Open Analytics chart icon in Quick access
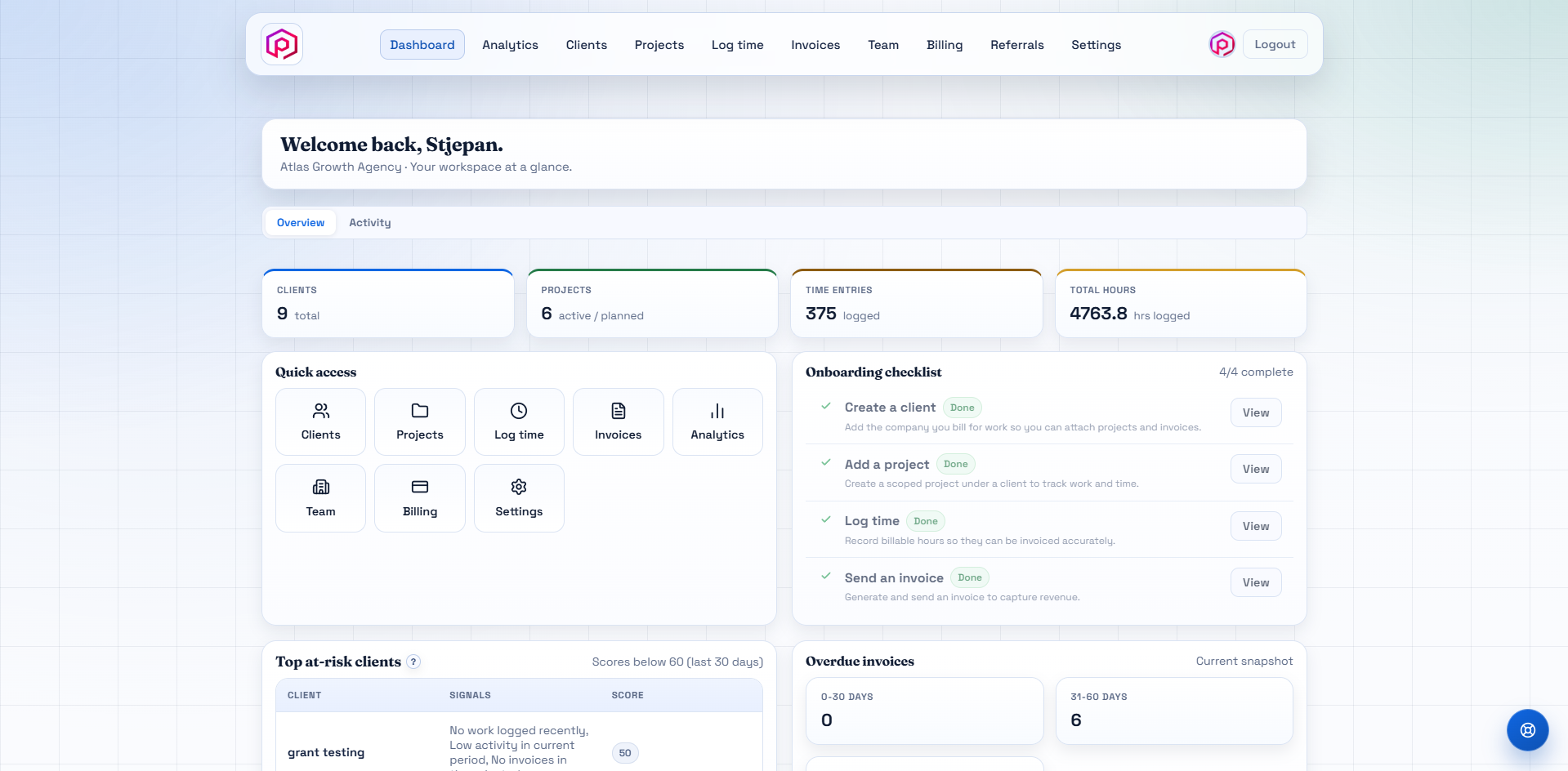The width and height of the screenshot is (1568, 771). 717,411
